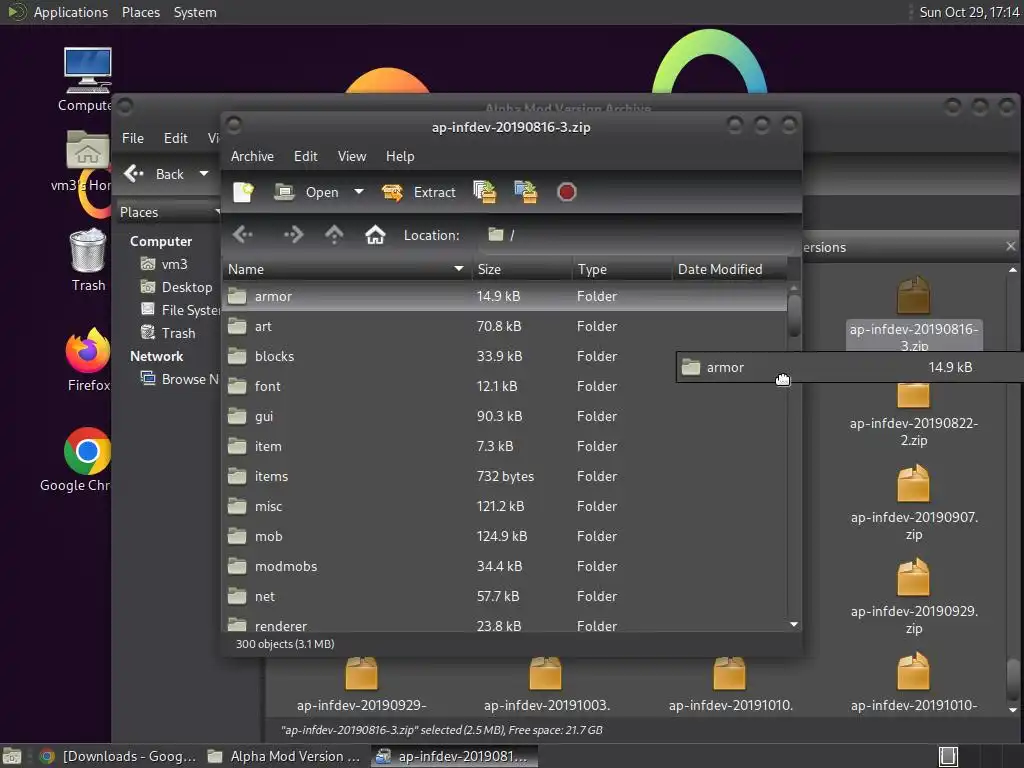The image size is (1024, 768).
Task: Click the archive list scroll down arrow
Action: pyautogui.click(x=794, y=625)
